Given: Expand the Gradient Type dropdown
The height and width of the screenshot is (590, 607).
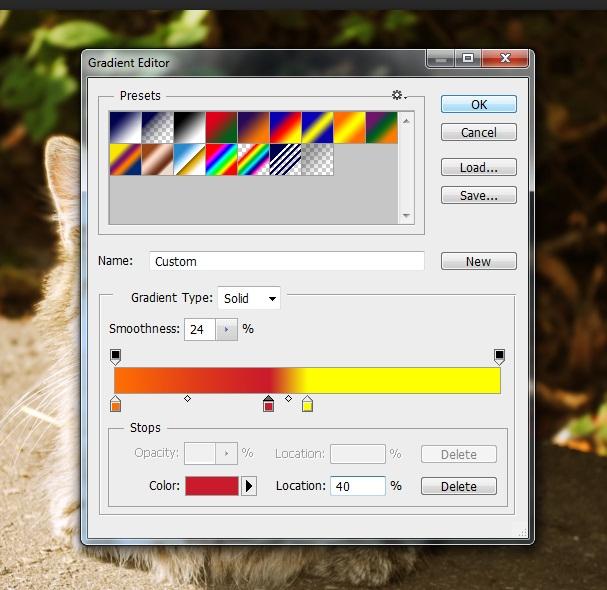Looking at the screenshot, I should click(x=250, y=298).
